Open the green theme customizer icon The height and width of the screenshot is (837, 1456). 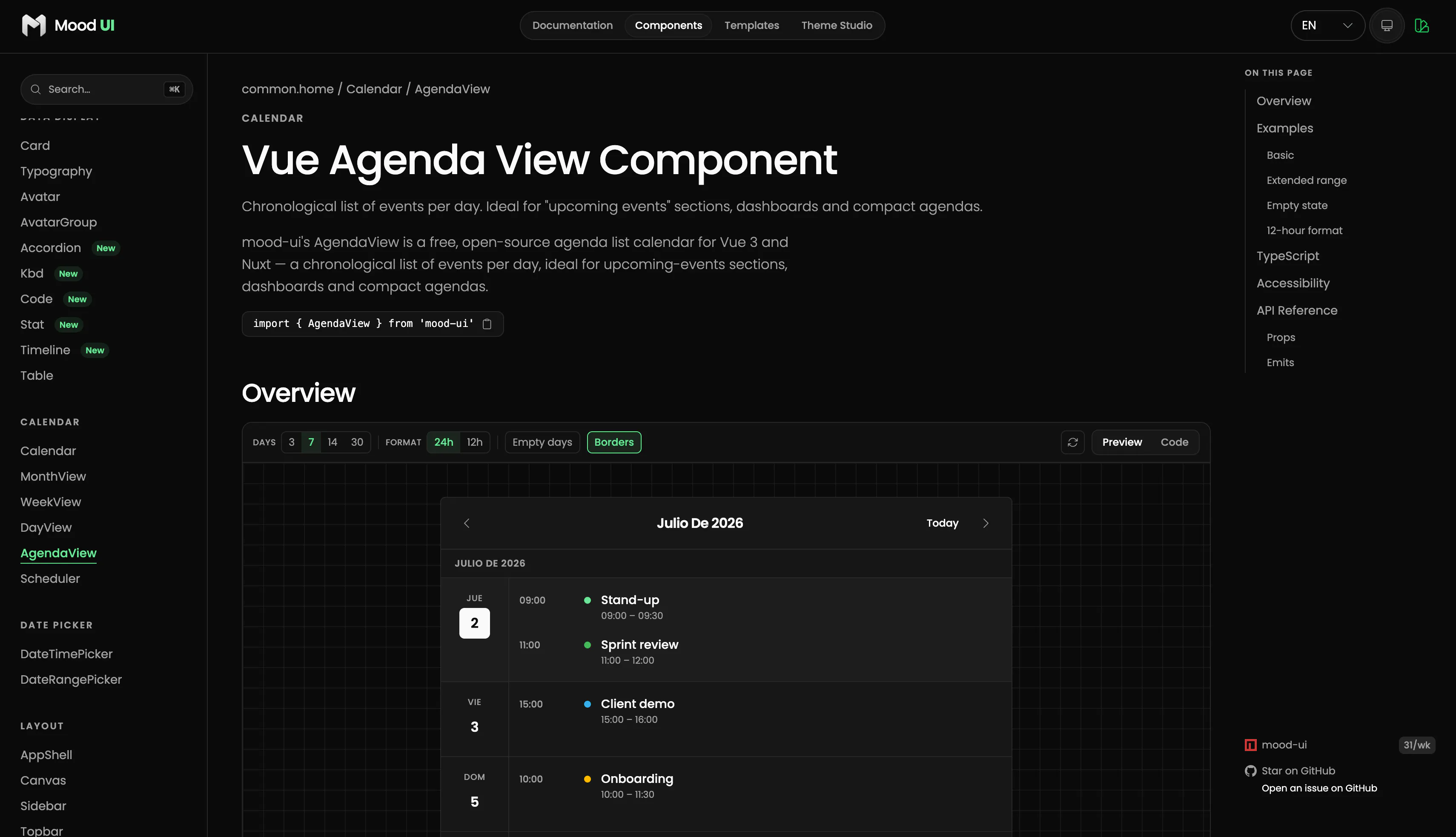click(x=1422, y=25)
